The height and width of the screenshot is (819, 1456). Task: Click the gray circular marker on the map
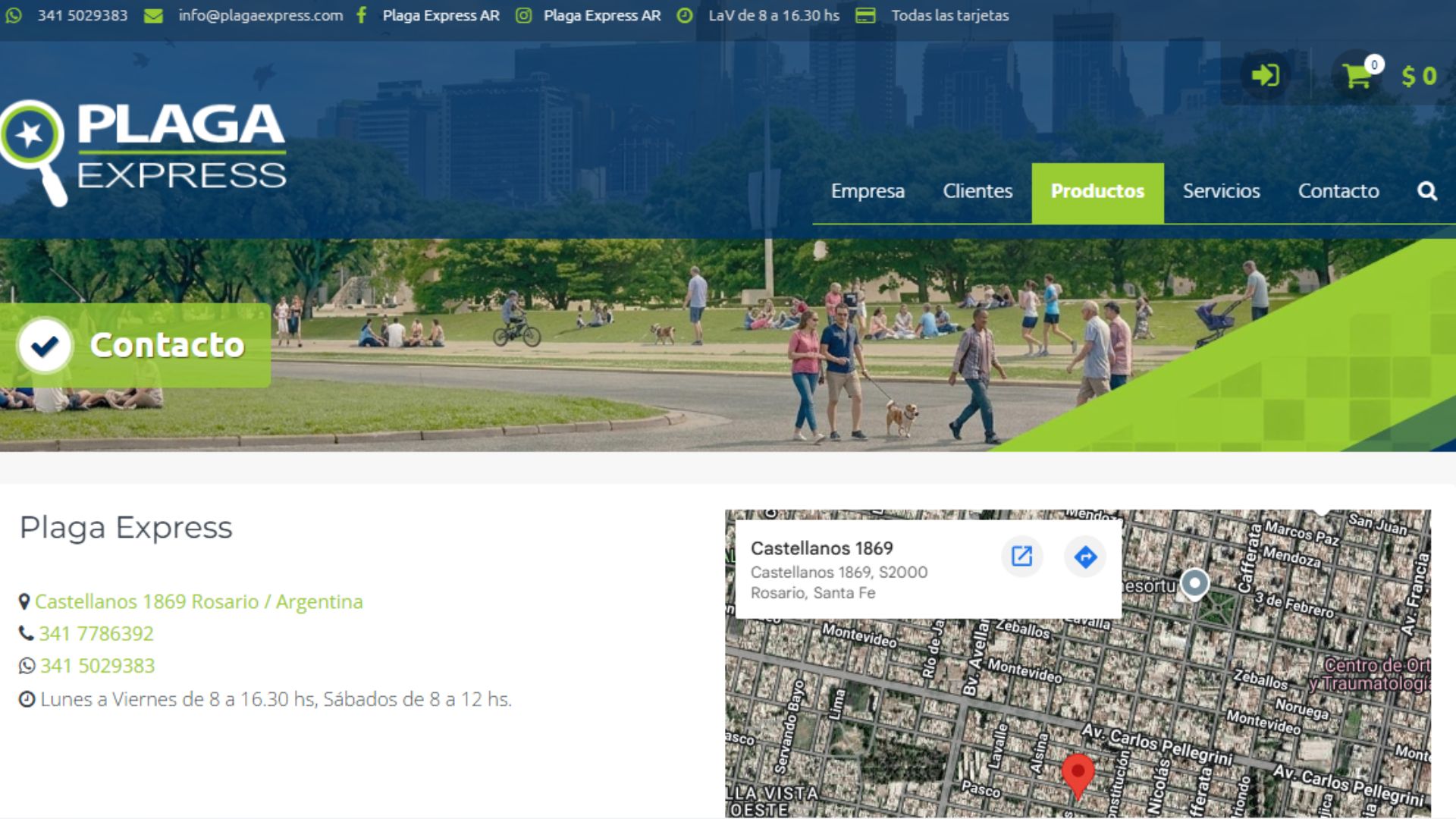point(1194,584)
